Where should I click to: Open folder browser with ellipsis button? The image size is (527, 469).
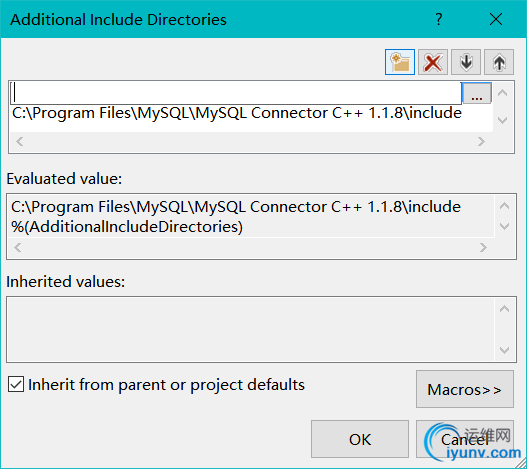(x=477, y=93)
